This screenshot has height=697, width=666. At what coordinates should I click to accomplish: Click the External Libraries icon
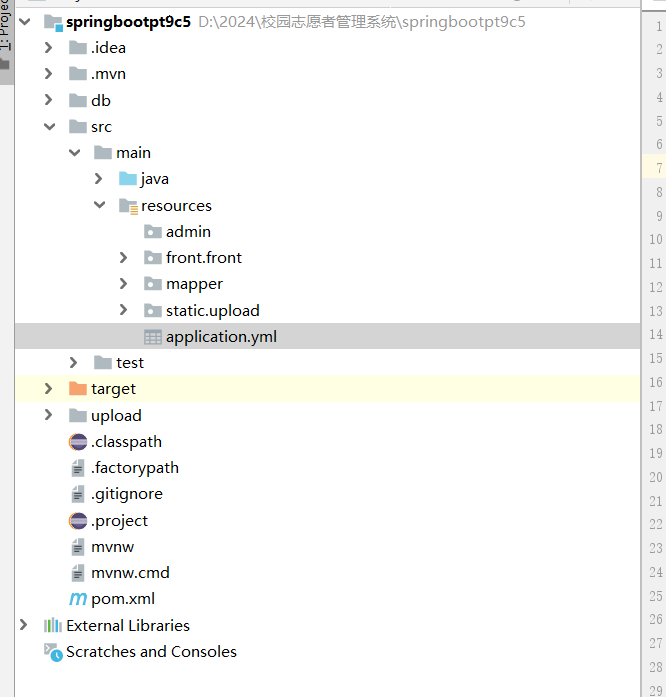point(53,626)
